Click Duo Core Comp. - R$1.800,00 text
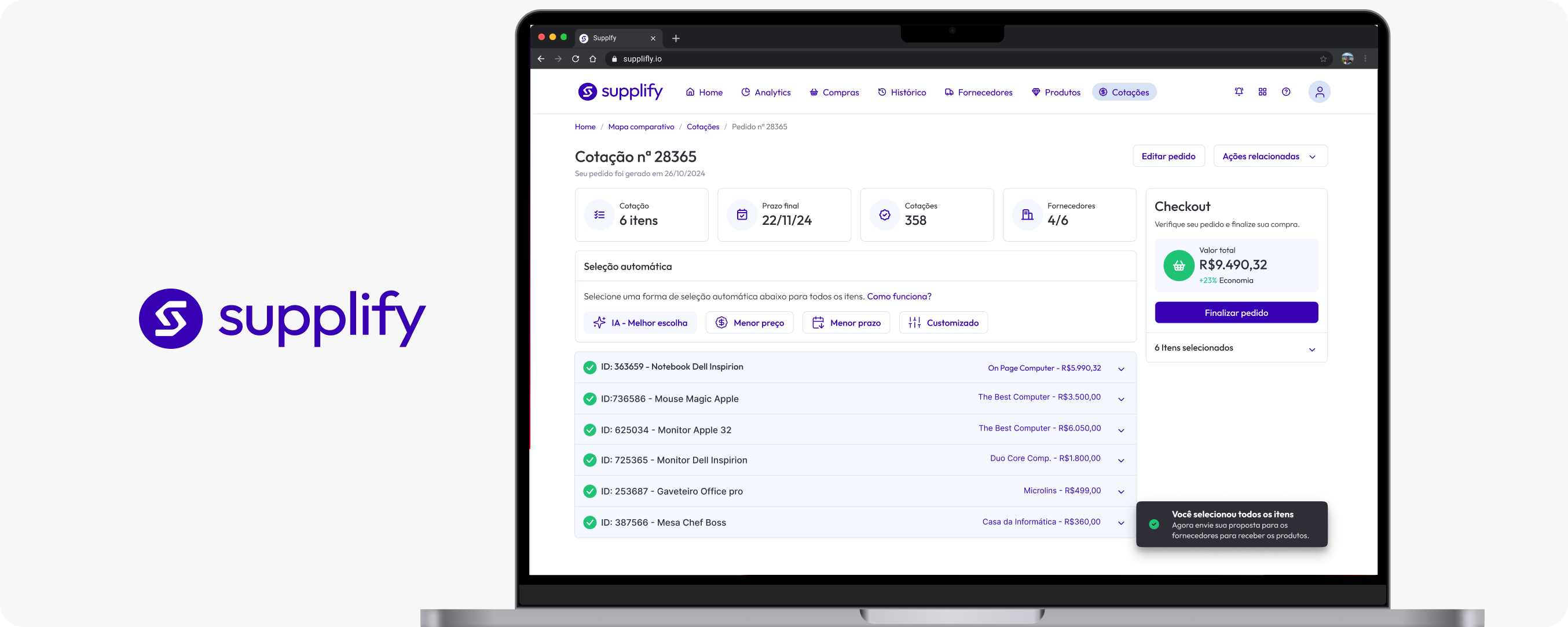This screenshot has width=1568, height=627. 1045,458
